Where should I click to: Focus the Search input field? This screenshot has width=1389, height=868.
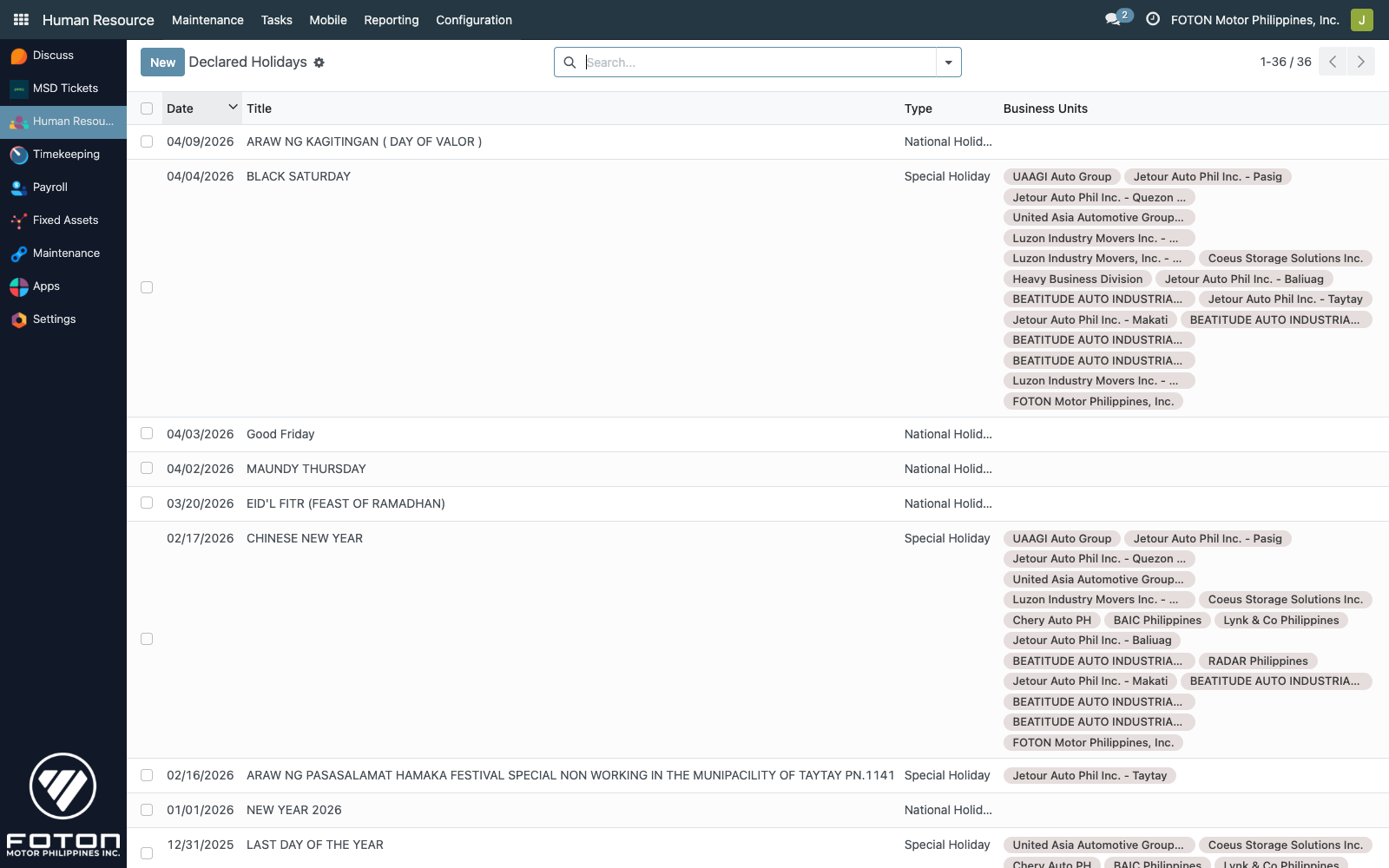pos(755,62)
